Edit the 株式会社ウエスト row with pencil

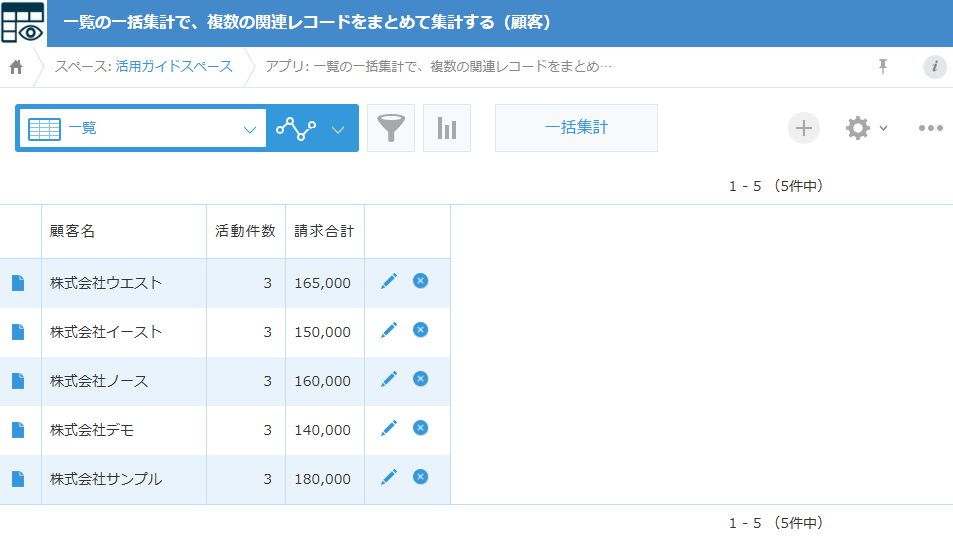click(389, 281)
